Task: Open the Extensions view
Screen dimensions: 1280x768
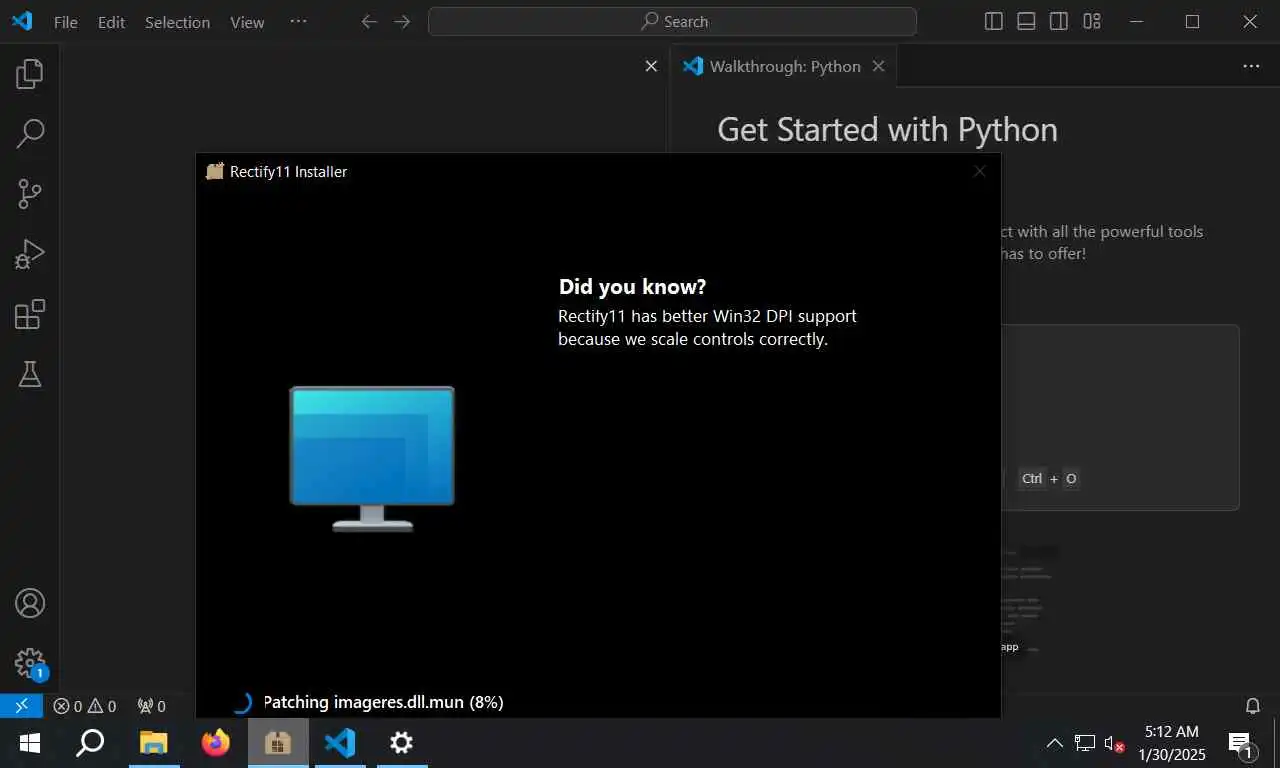Action: click(x=30, y=314)
